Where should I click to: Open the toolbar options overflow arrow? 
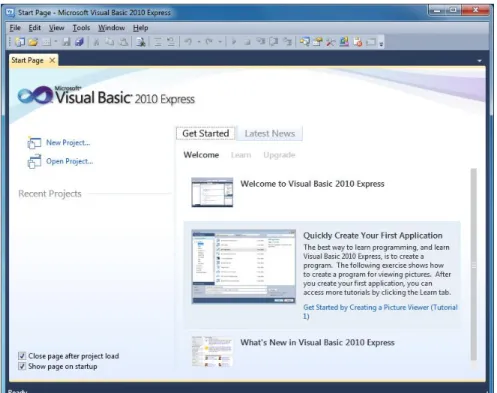(381, 43)
